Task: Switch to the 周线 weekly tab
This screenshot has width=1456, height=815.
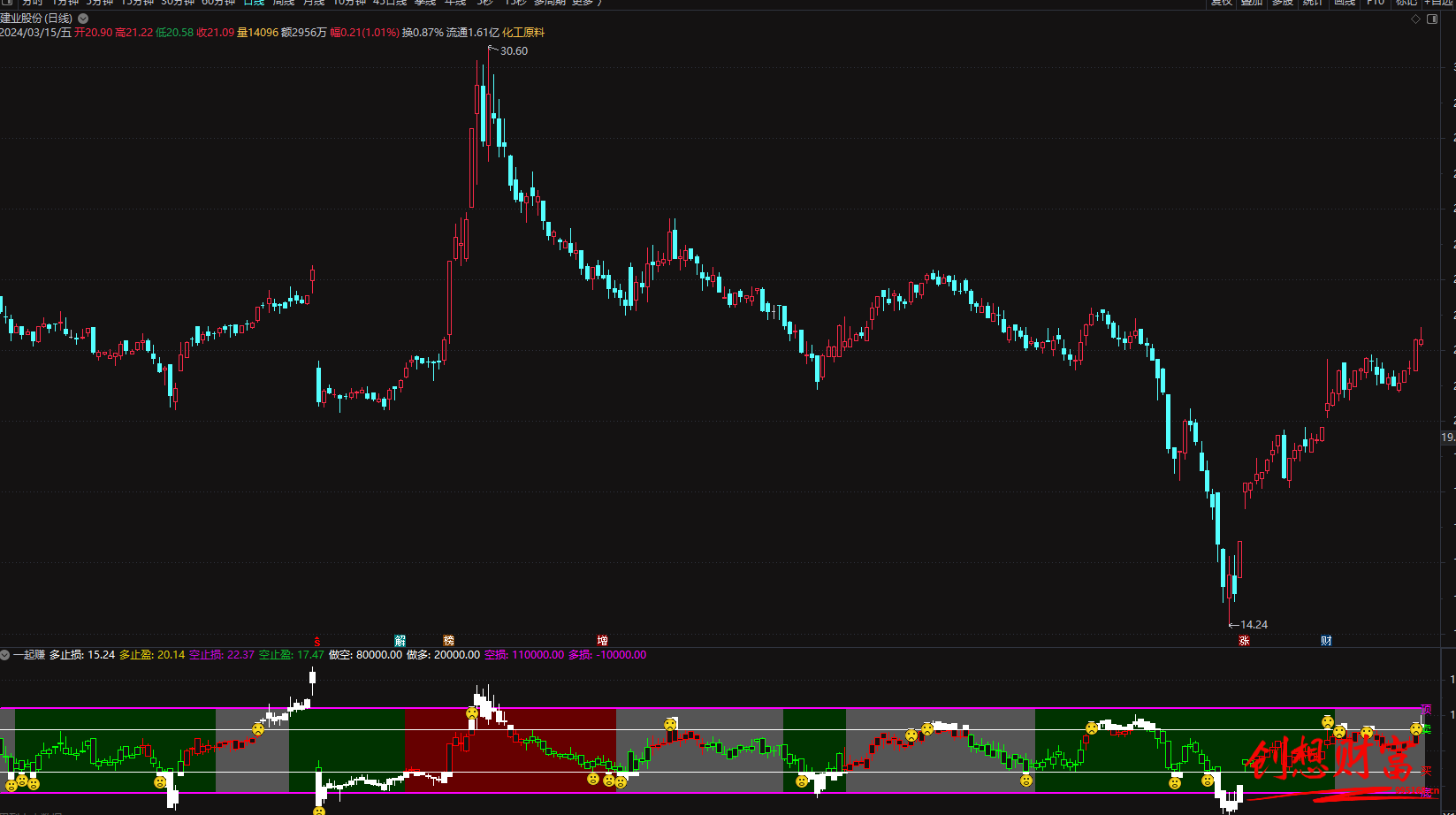Action: pos(283,3)
